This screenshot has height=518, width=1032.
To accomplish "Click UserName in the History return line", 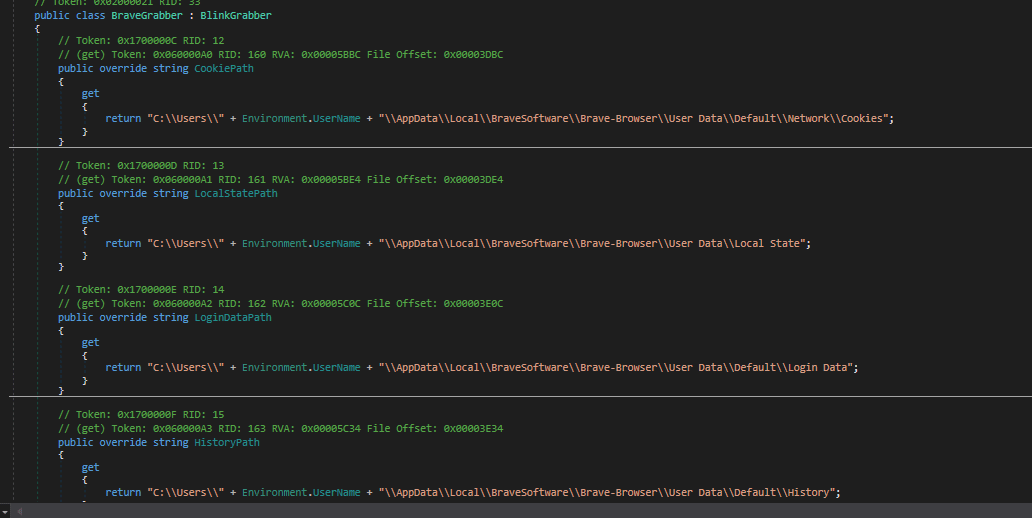I will pos(336,492).
